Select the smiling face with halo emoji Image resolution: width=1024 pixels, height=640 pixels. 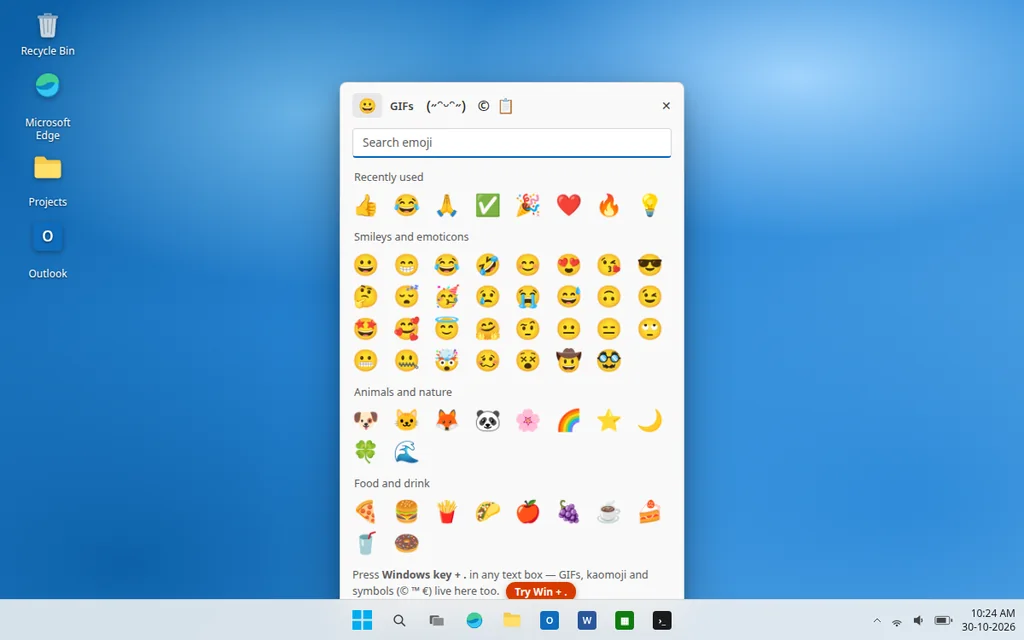tap(447, 328)
